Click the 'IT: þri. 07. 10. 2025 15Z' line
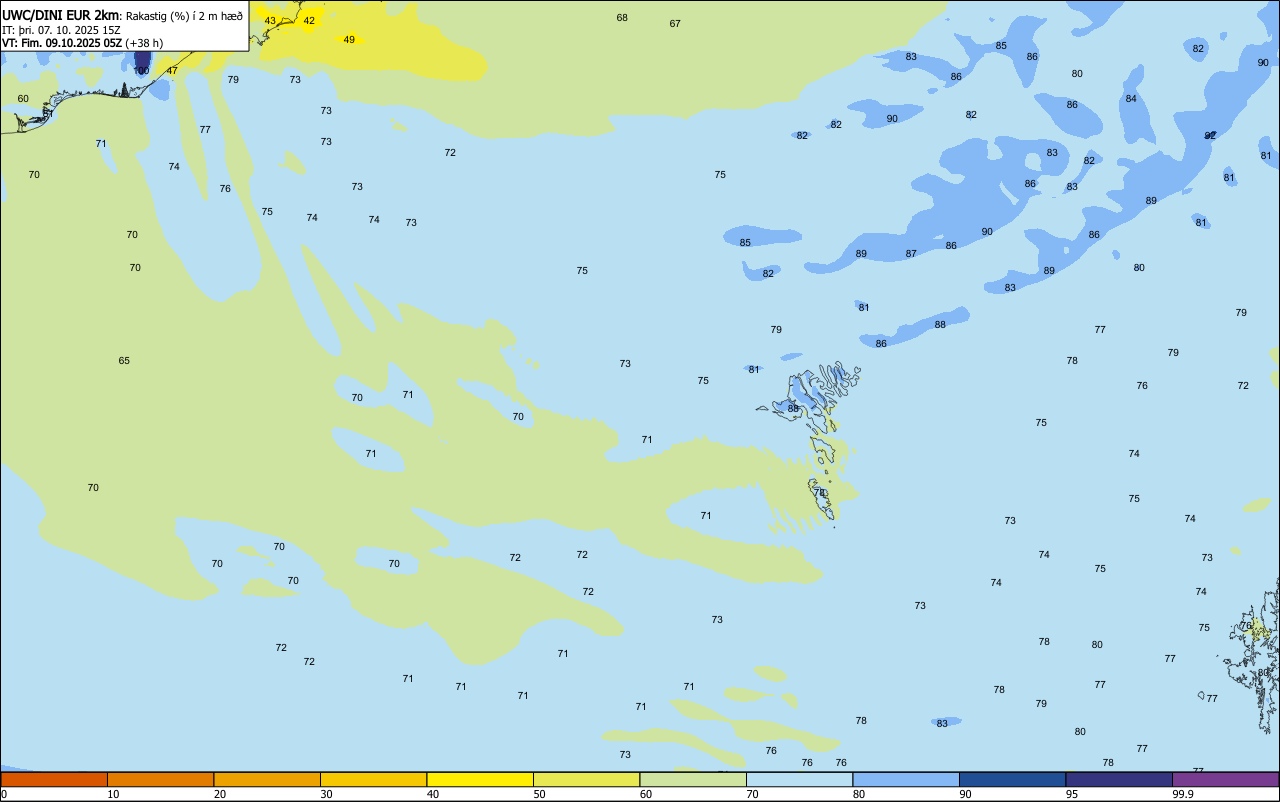The width and height of the screenshot is (1280, 802). point(62,30)
